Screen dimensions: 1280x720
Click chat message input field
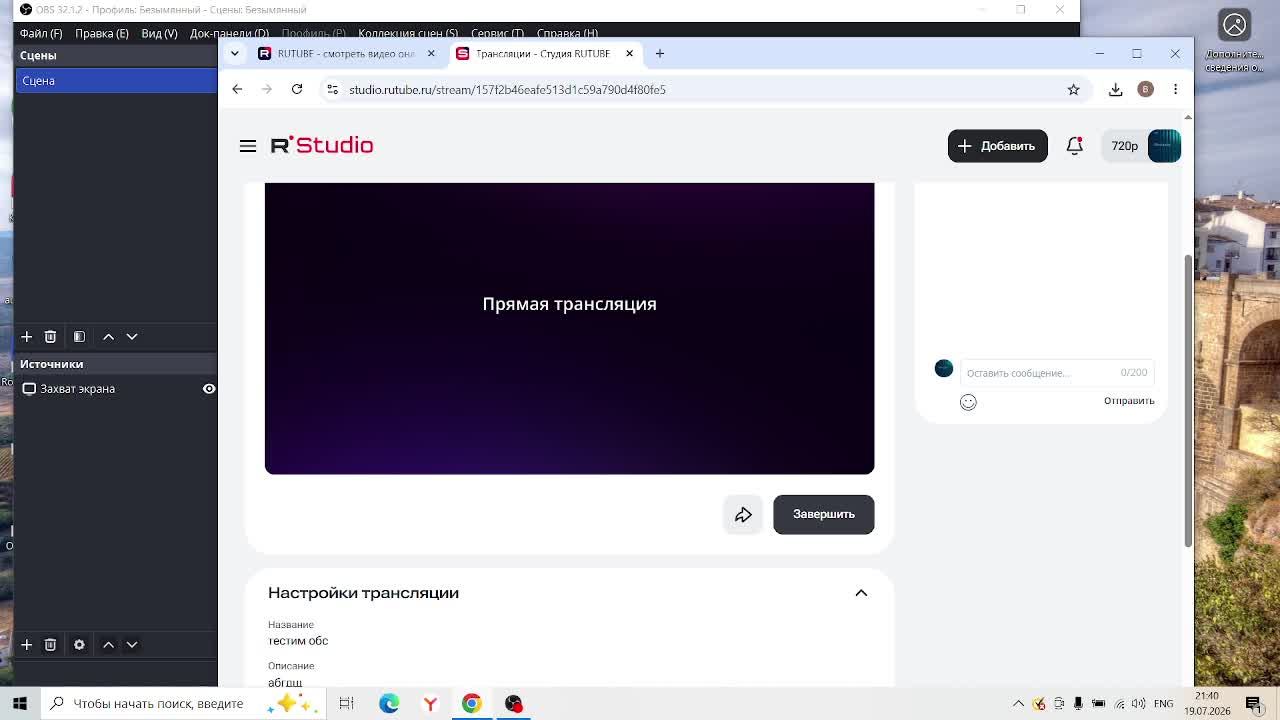(1056, 373)
